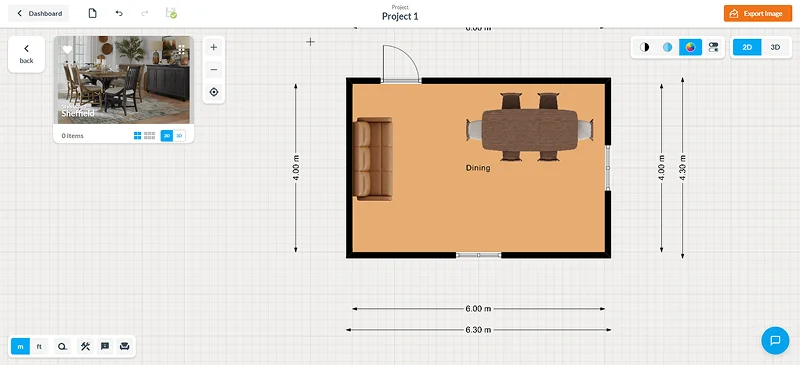
Task: Select the blue blueprint color mode
Action: point(667,47)
